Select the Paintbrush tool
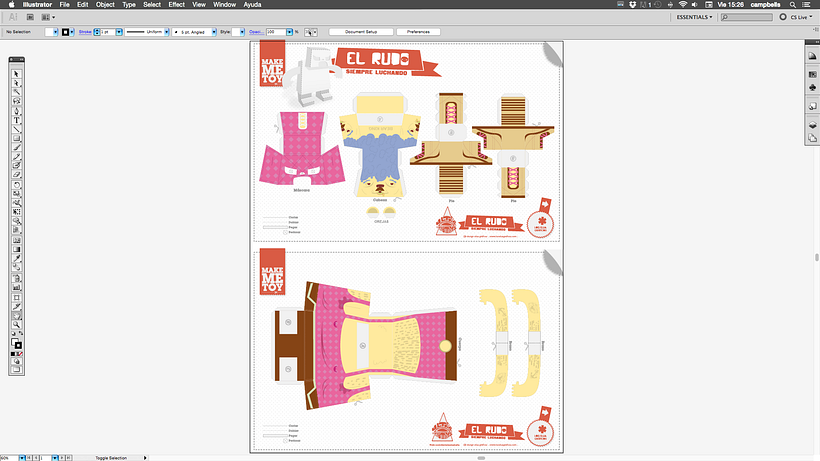The image size is (820, 461). [x=16, y=147]
